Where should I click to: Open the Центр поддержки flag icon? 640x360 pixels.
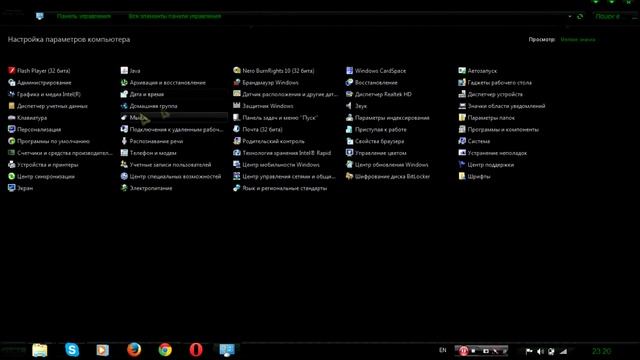tap(462, 165)
